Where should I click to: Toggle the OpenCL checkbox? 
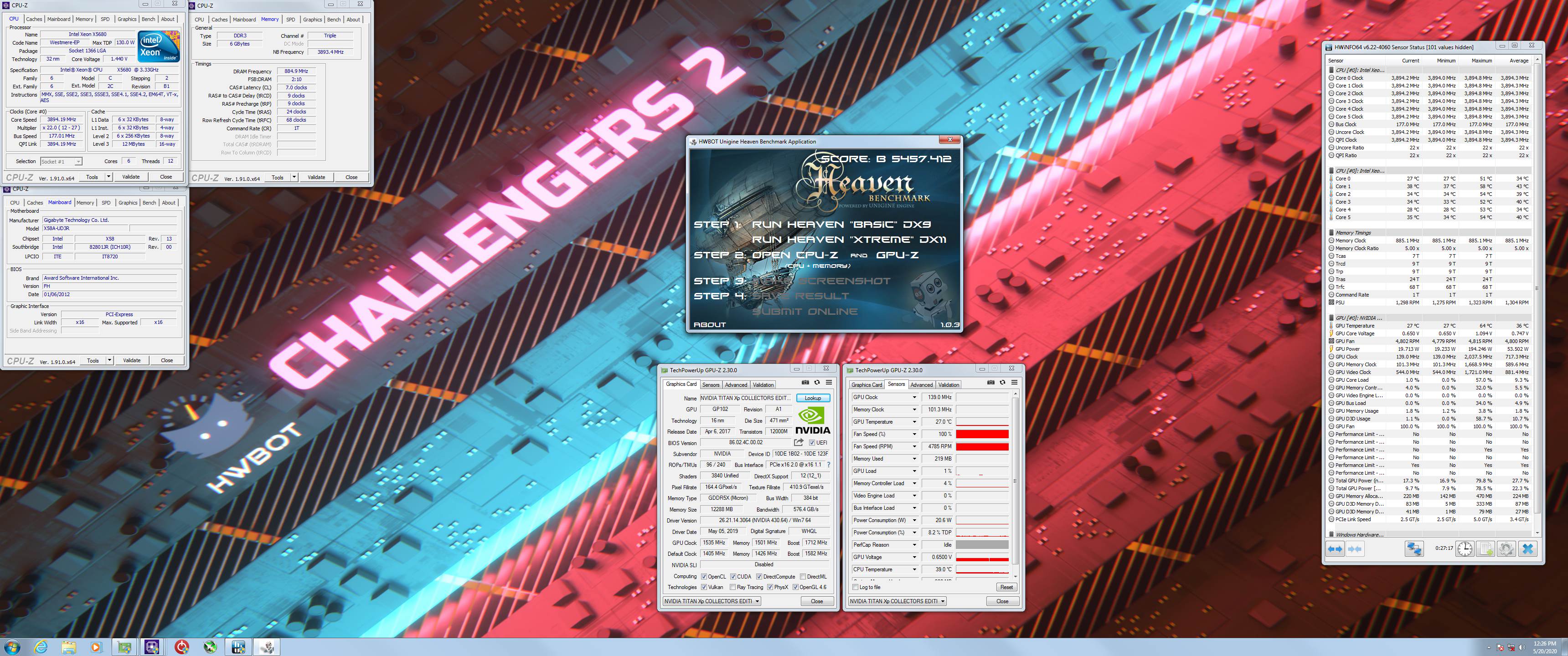704,576
